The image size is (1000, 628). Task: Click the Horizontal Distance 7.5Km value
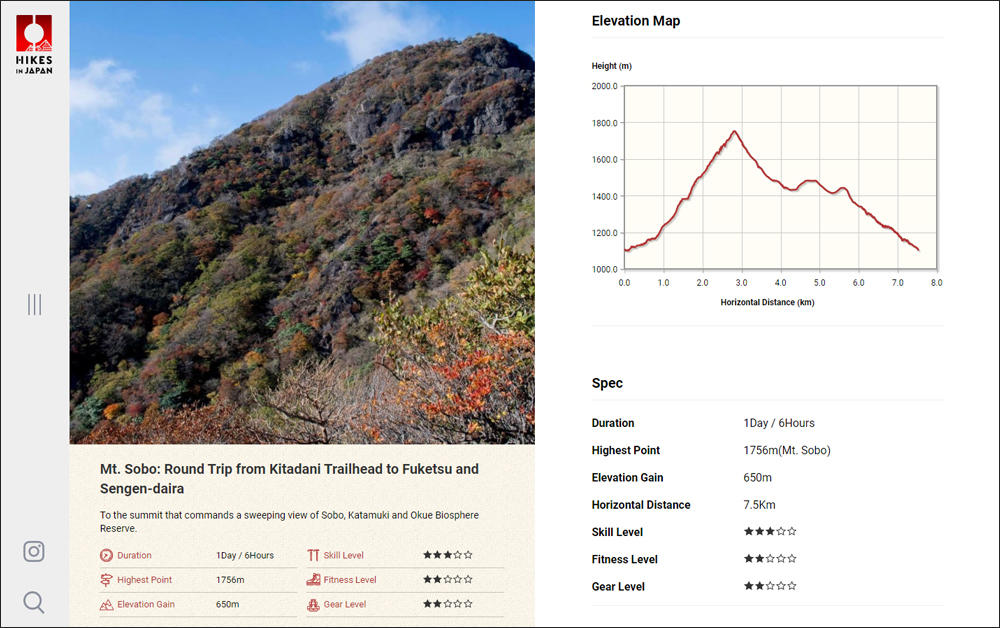(759, 505)
